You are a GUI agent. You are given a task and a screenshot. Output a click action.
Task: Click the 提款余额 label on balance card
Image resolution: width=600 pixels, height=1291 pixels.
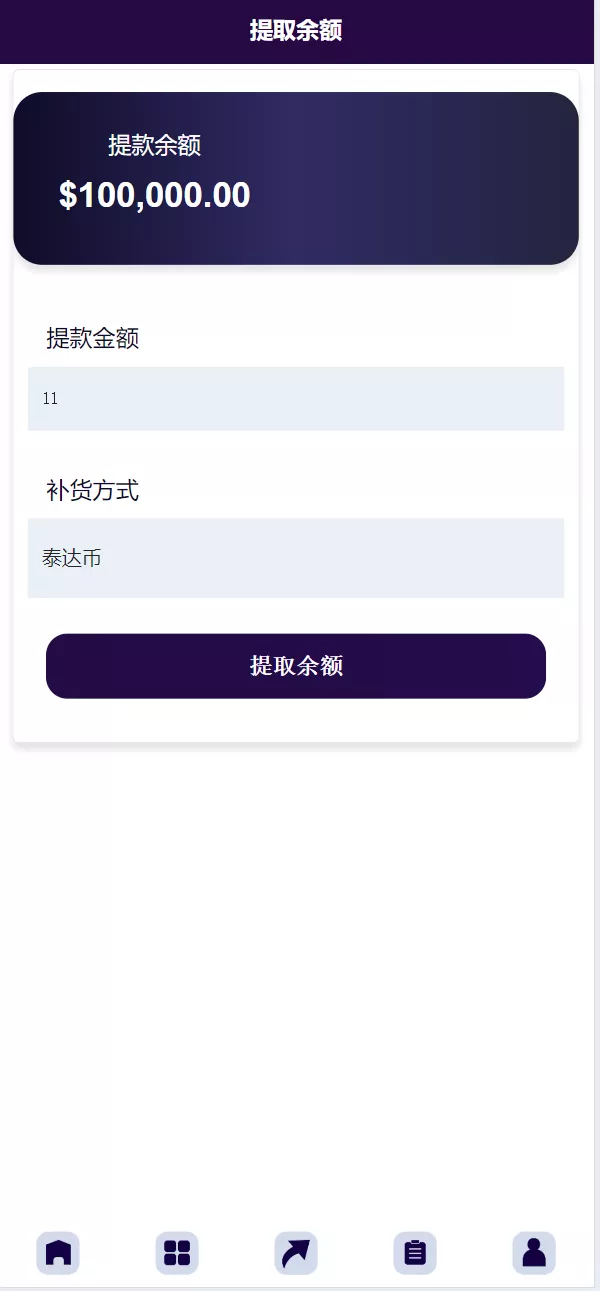pos(155,146)
